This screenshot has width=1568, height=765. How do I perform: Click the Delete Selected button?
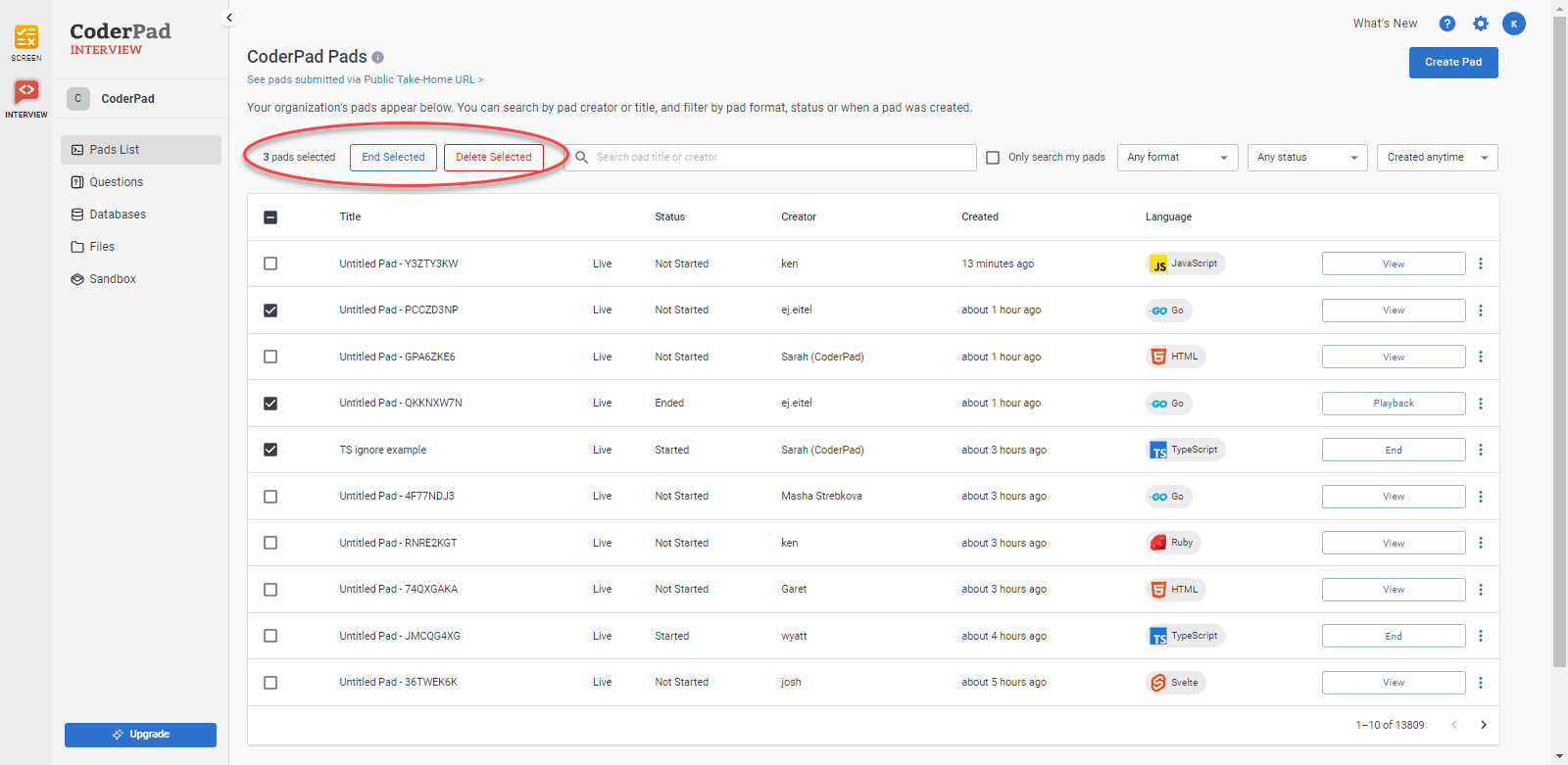493,158
